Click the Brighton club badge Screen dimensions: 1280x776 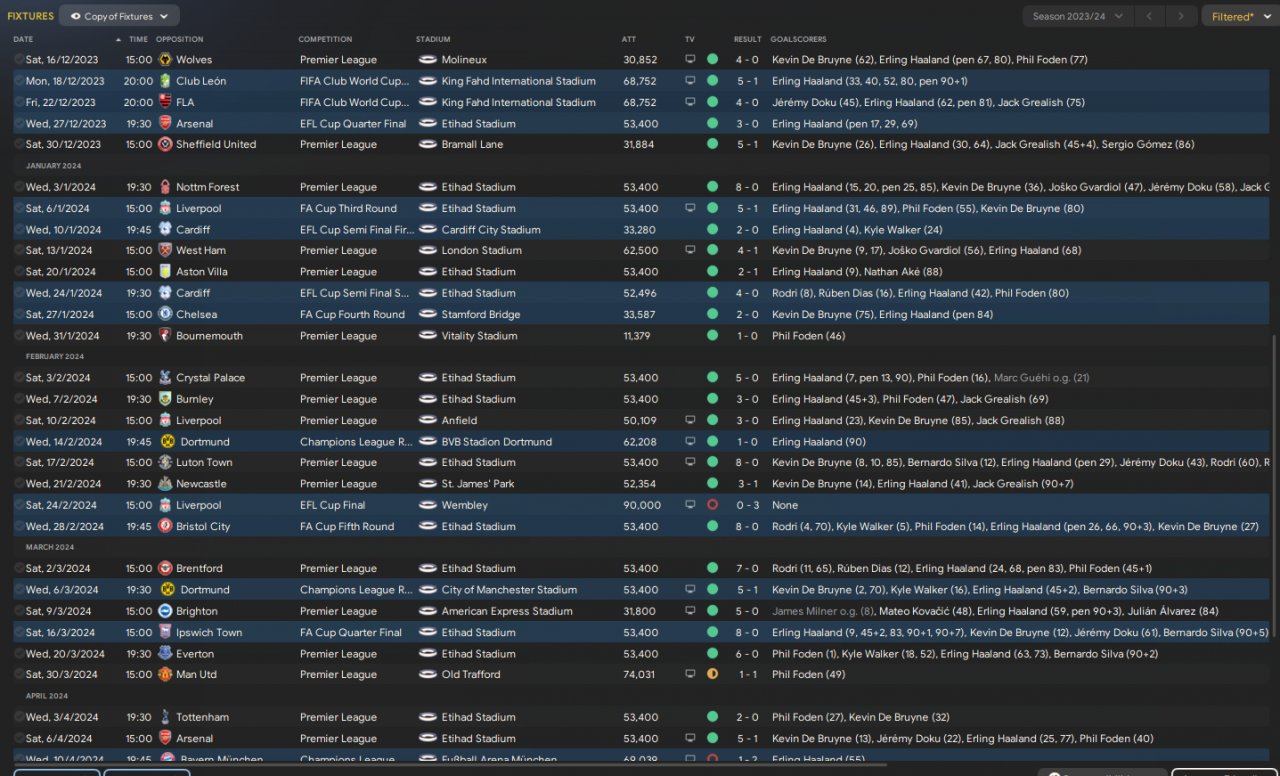click(x=165, y=611)
